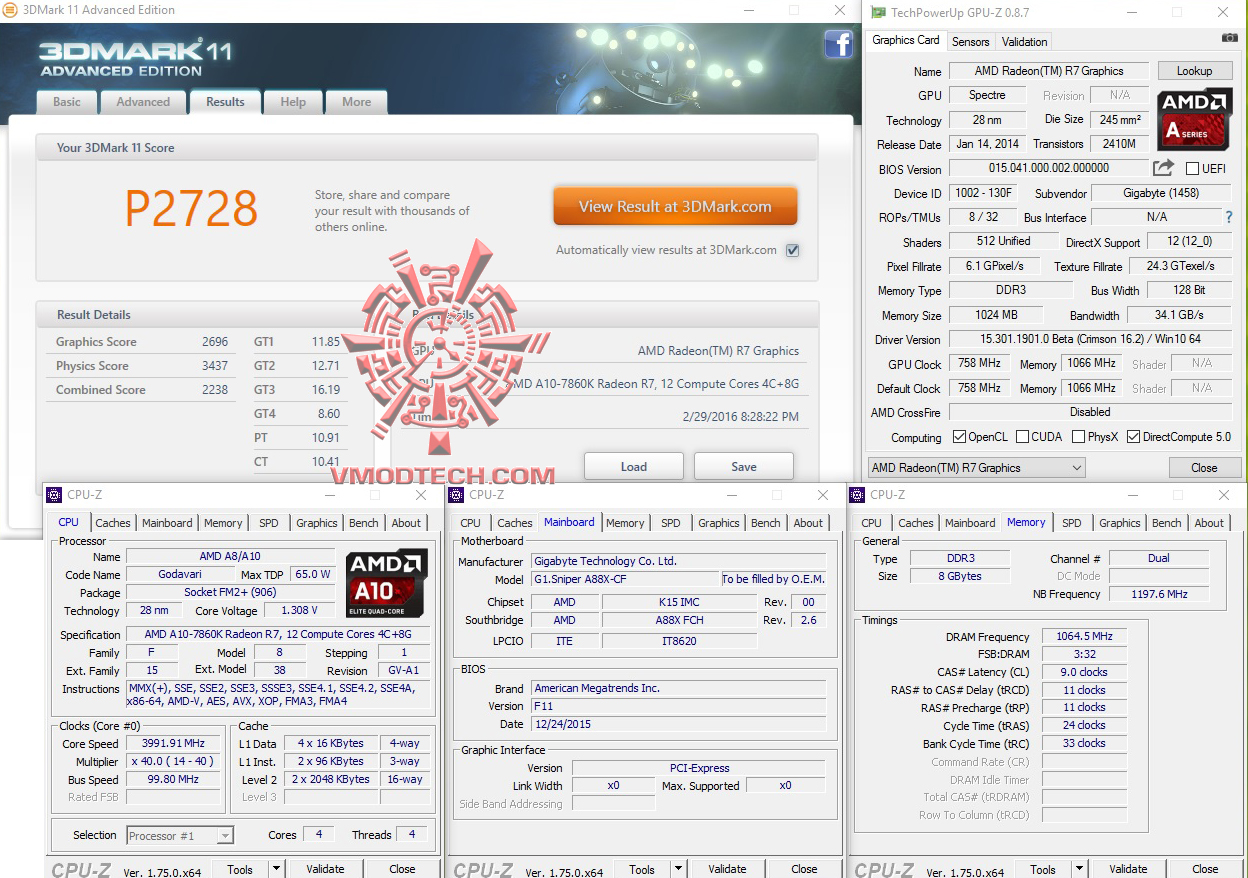Click the Save button in 3DMark
Image resolution: width=1248 pixels, height=878 pixels.
point(744,467)
